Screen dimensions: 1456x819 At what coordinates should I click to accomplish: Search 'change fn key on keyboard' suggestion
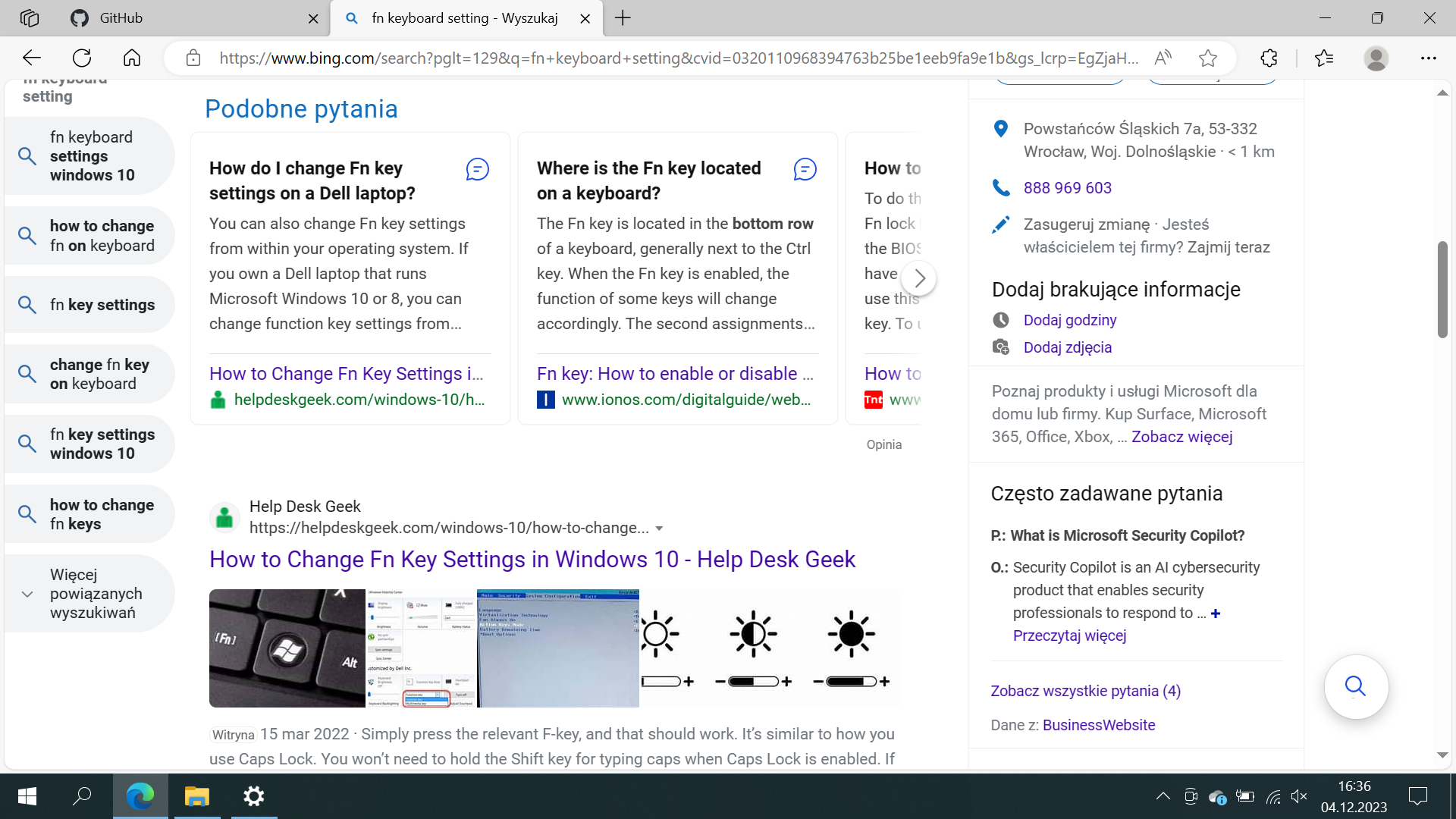click(89, 374)
